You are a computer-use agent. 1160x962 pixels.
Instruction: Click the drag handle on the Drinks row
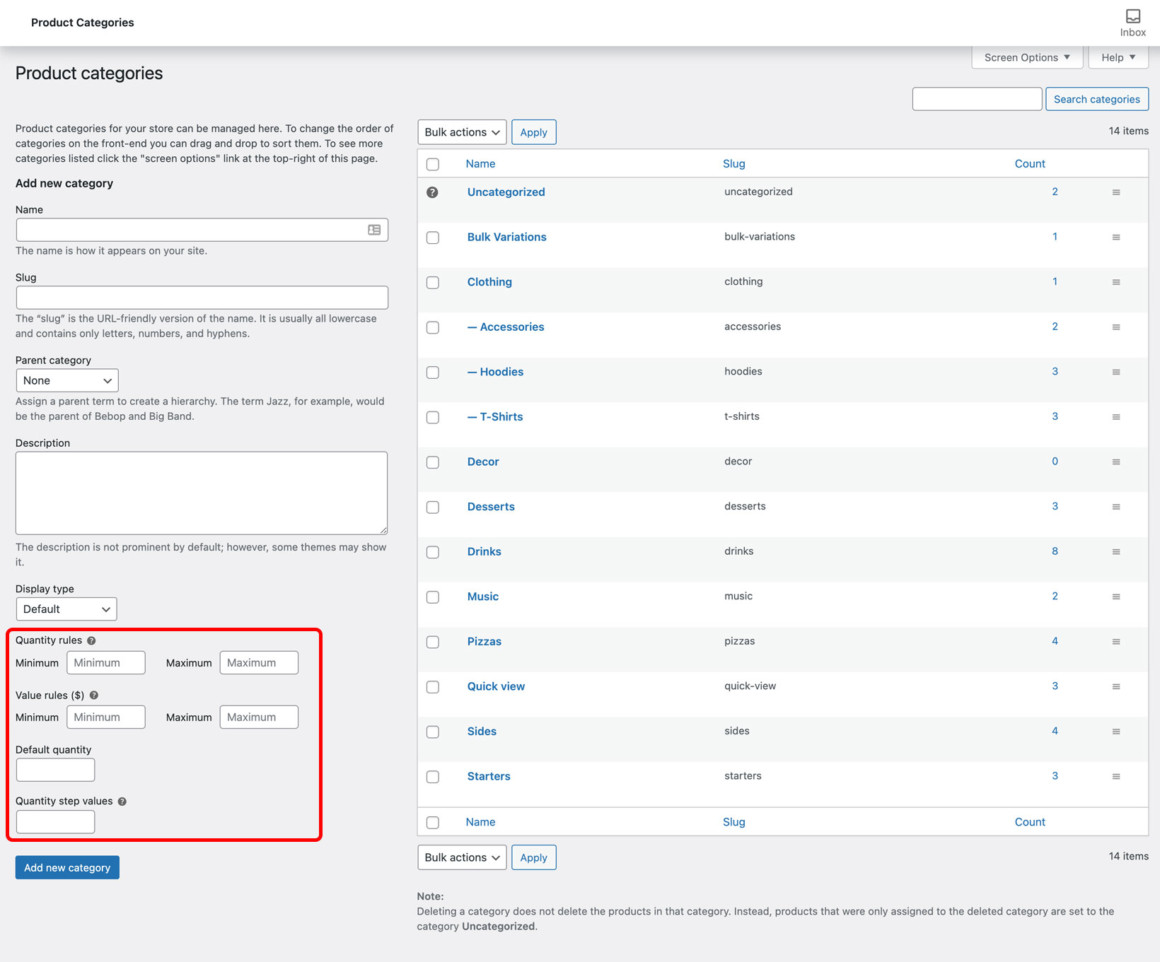pos(1117,552)
